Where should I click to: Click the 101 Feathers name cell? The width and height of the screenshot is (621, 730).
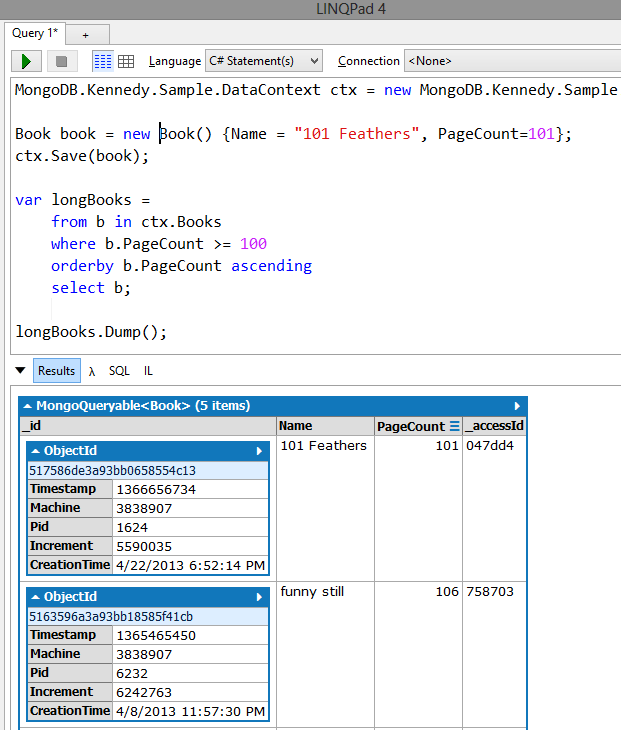pyautogui.click(x=323, y=446)
